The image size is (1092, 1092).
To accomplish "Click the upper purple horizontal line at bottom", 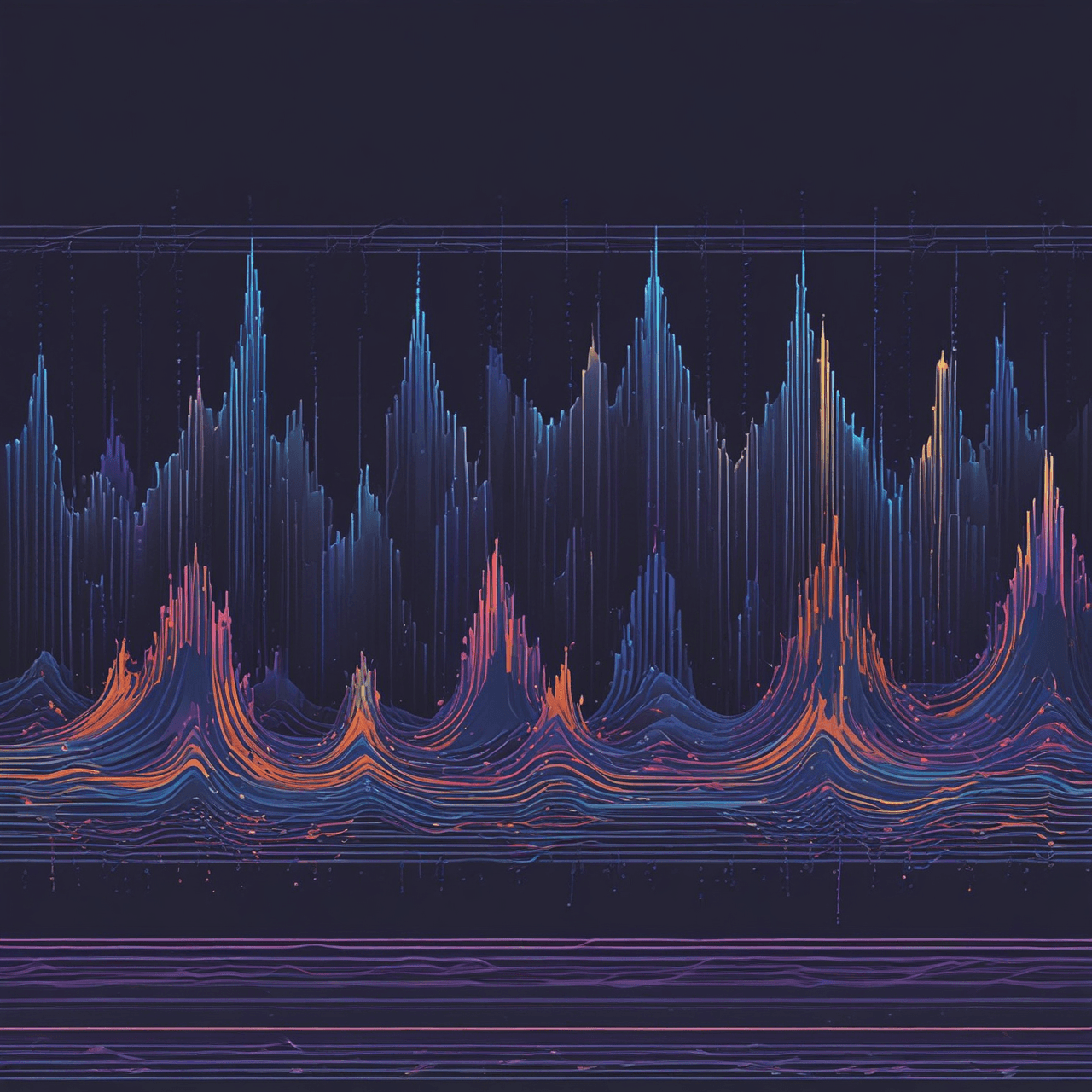I will pyautogui.click(x=546, y=940).
